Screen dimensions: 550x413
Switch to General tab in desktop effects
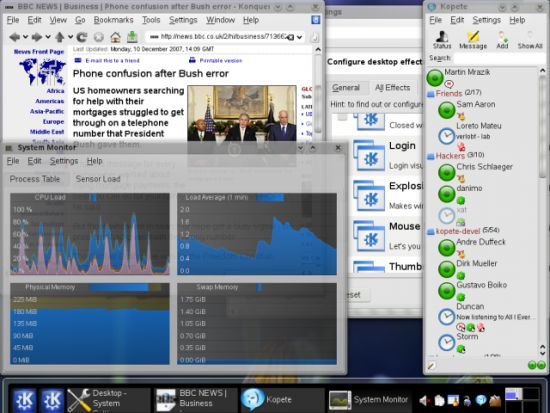[346, 87]
